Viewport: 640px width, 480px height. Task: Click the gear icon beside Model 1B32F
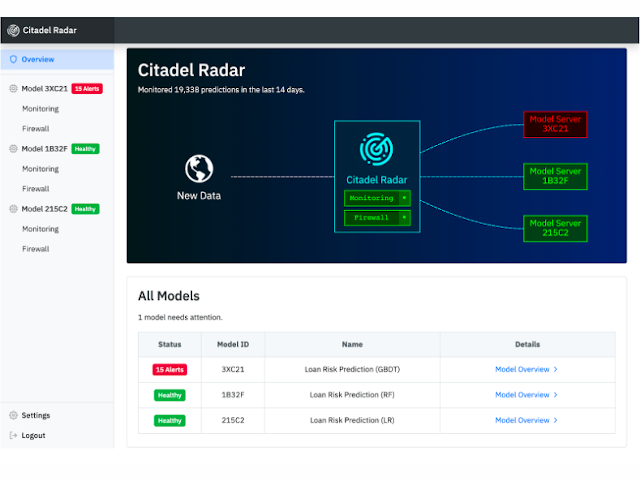(x=13, y=149)
